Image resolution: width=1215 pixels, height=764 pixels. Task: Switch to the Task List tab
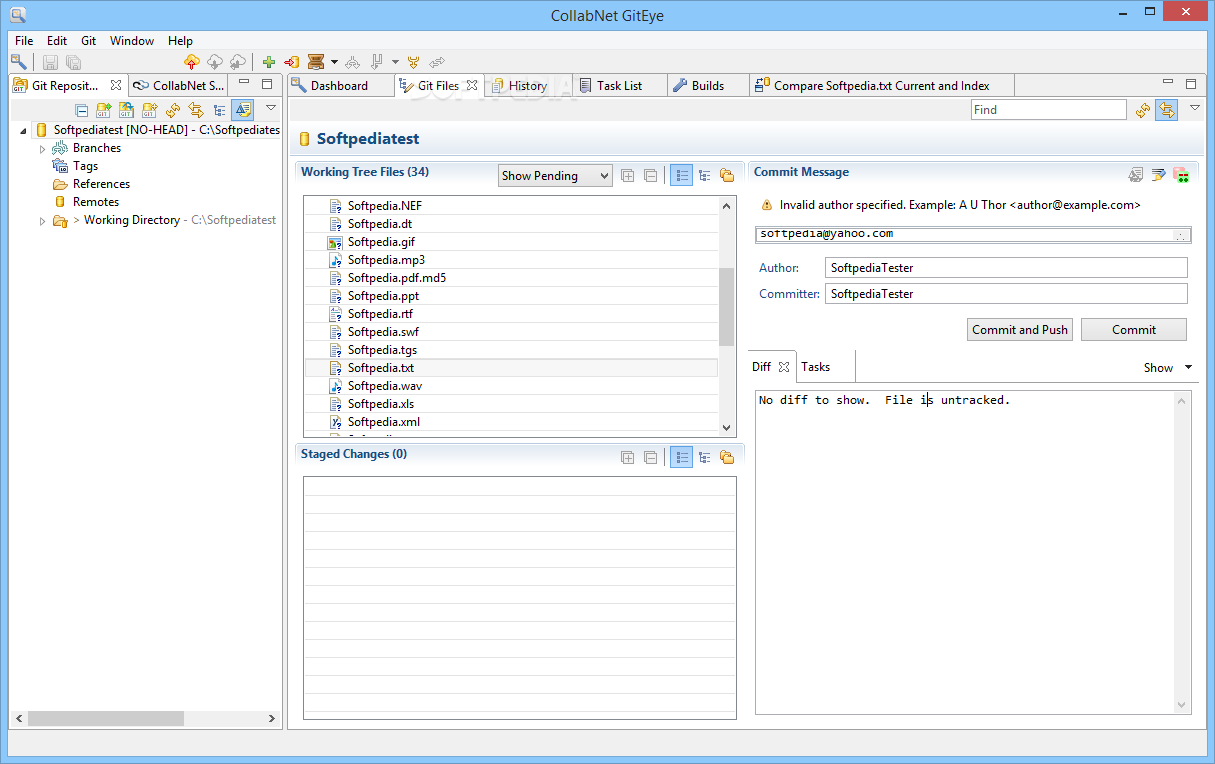tap(619, 86)
